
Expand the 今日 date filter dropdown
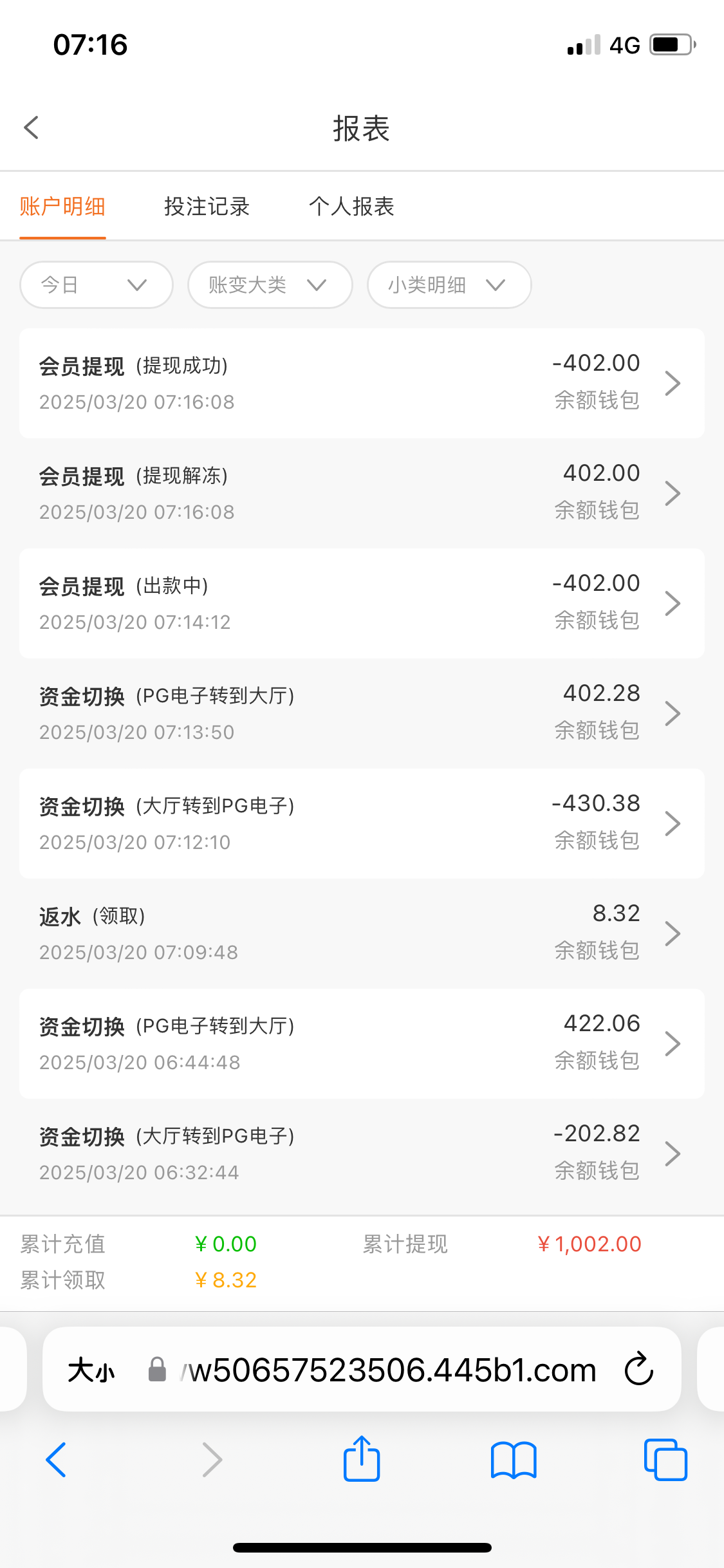pyautogui.click(x=97, y=285)
